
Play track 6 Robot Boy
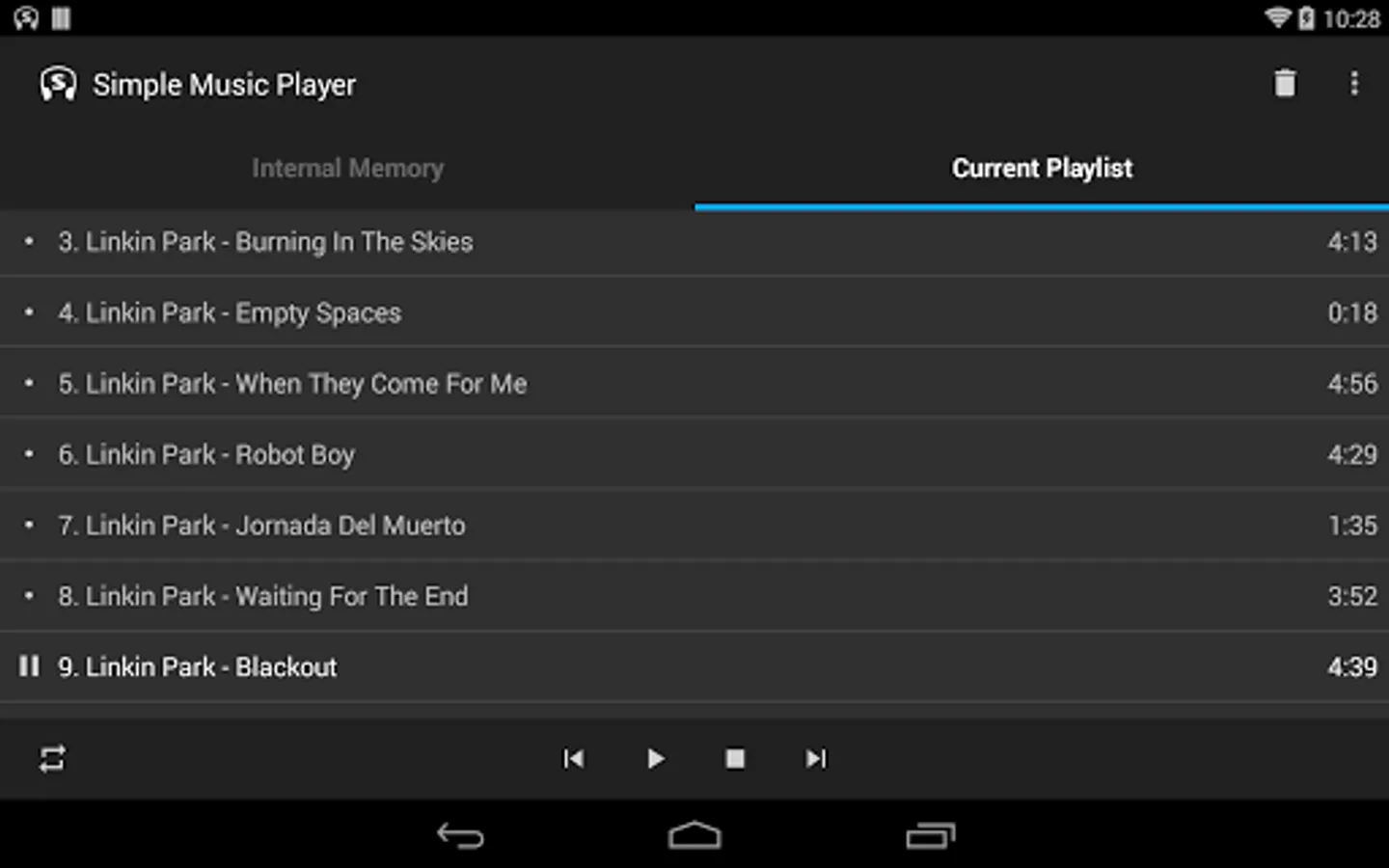pyautogui.click(x=694, y=454)
